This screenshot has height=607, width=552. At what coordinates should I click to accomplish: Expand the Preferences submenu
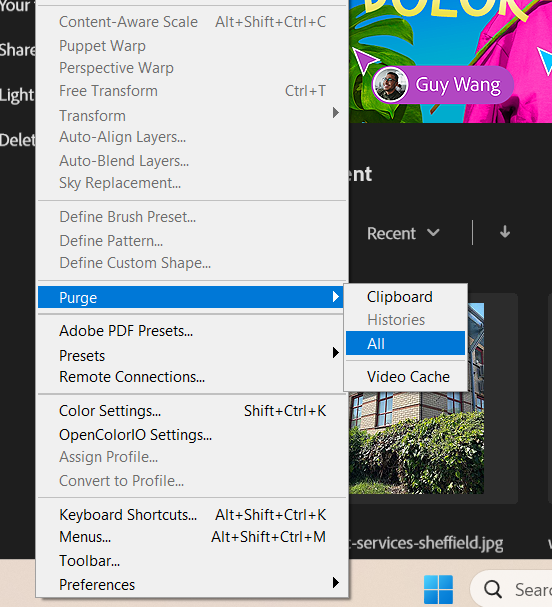pyautogui.click(x=192, y=584)
